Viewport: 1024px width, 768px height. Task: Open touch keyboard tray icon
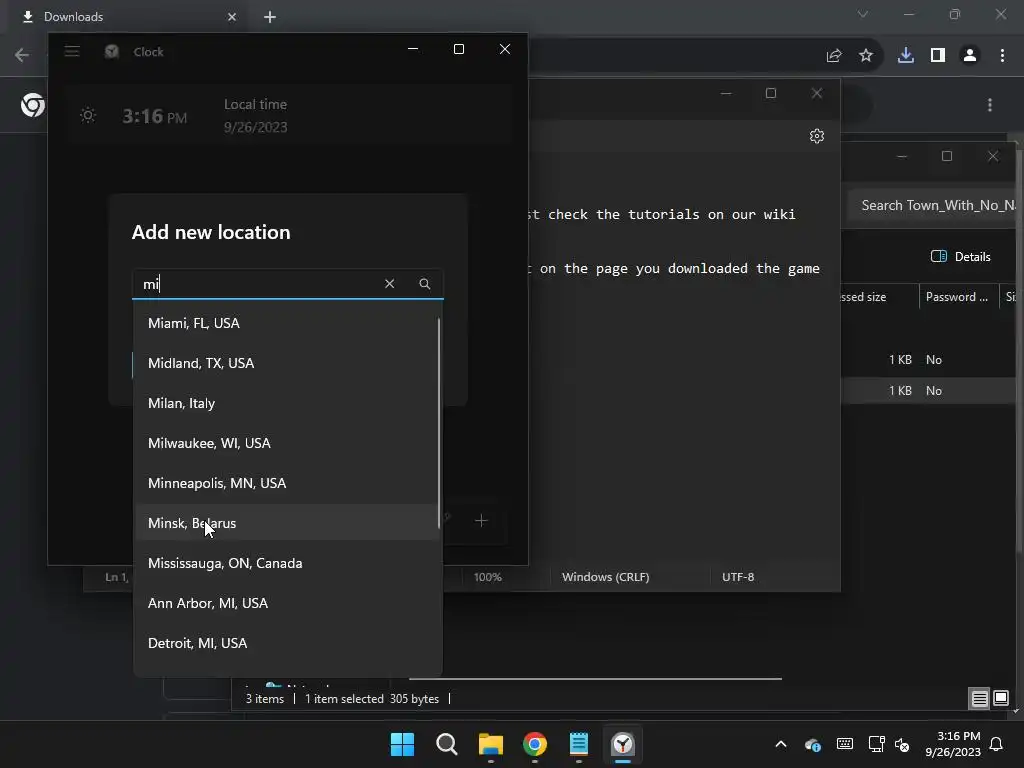tap(844, 744)
